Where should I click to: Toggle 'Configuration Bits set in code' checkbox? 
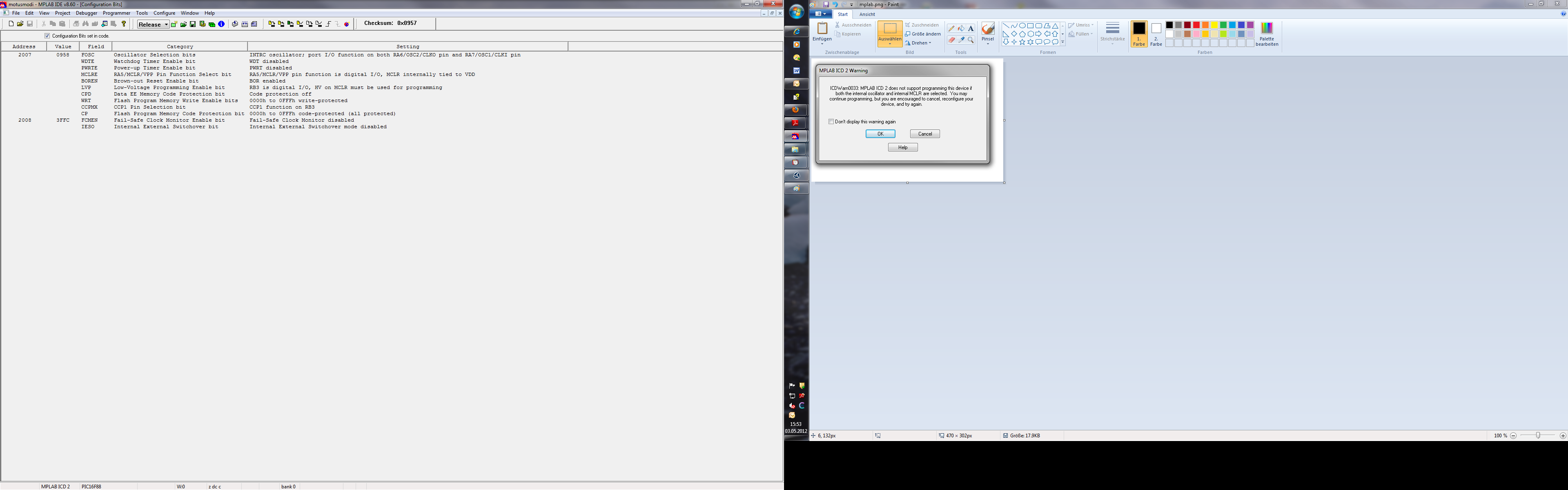coord(47,36)
